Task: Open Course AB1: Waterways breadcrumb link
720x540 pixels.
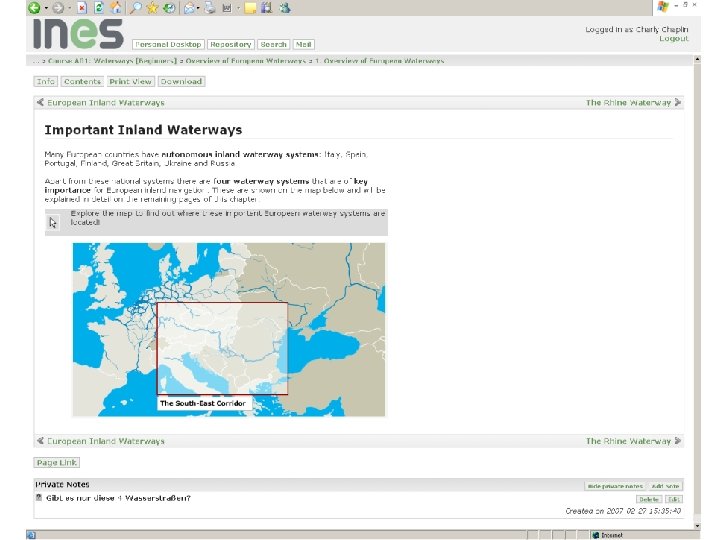Action: tap(112, 61)
